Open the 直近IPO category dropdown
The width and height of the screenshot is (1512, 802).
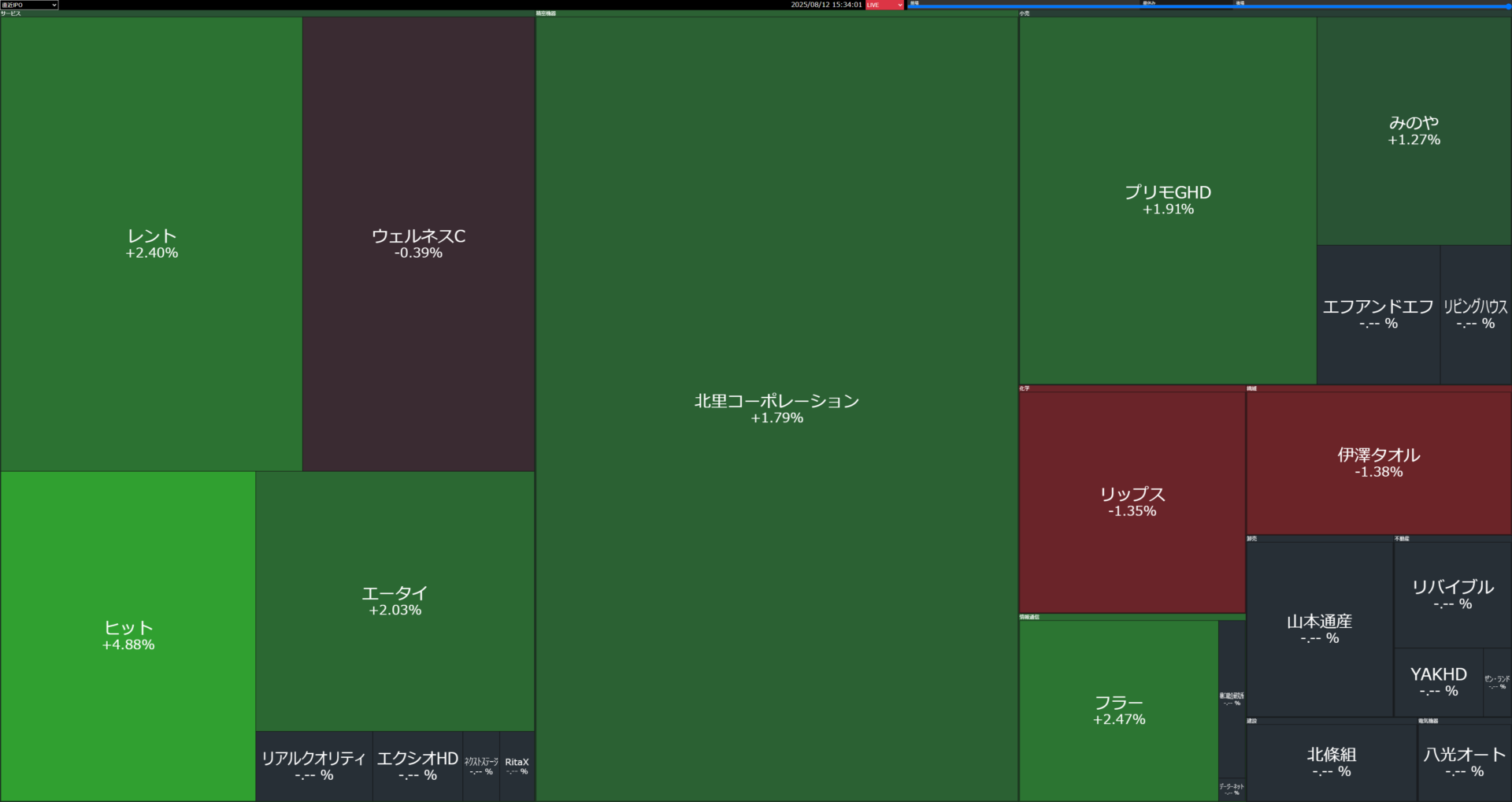(29, 5)
